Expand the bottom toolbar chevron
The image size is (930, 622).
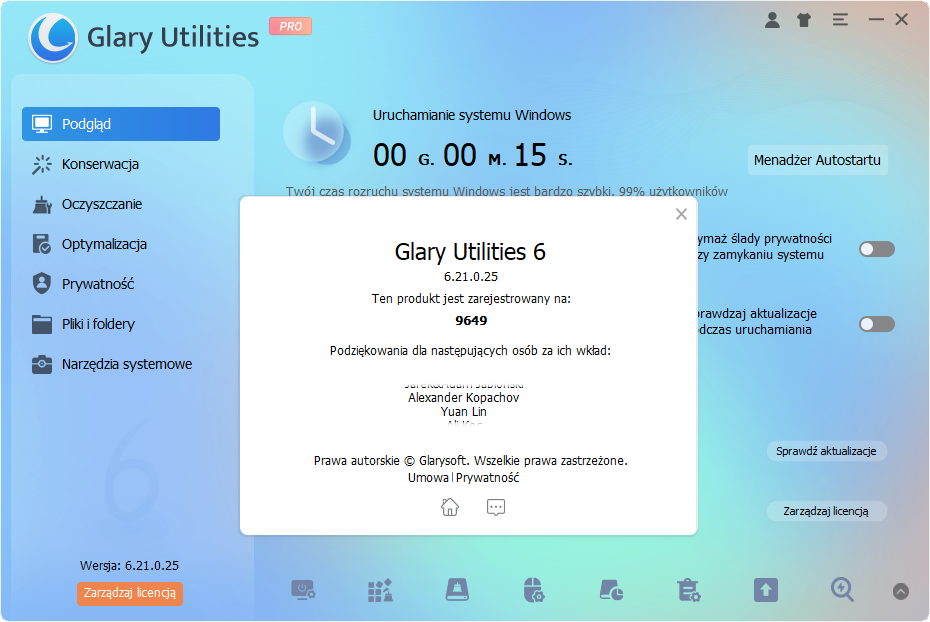tap(900, 591)
